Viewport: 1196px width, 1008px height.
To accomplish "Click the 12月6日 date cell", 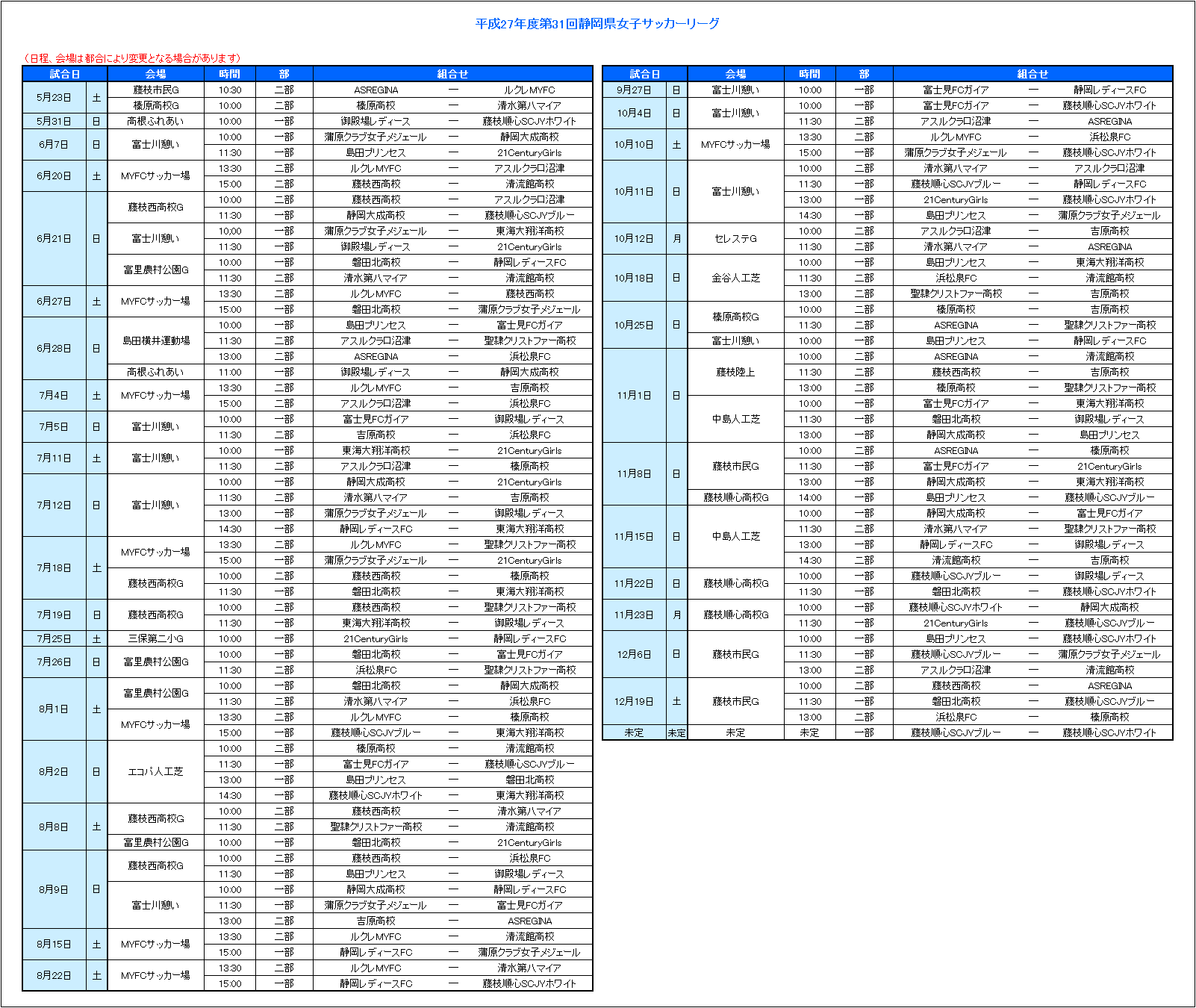I will click(635, 655).
